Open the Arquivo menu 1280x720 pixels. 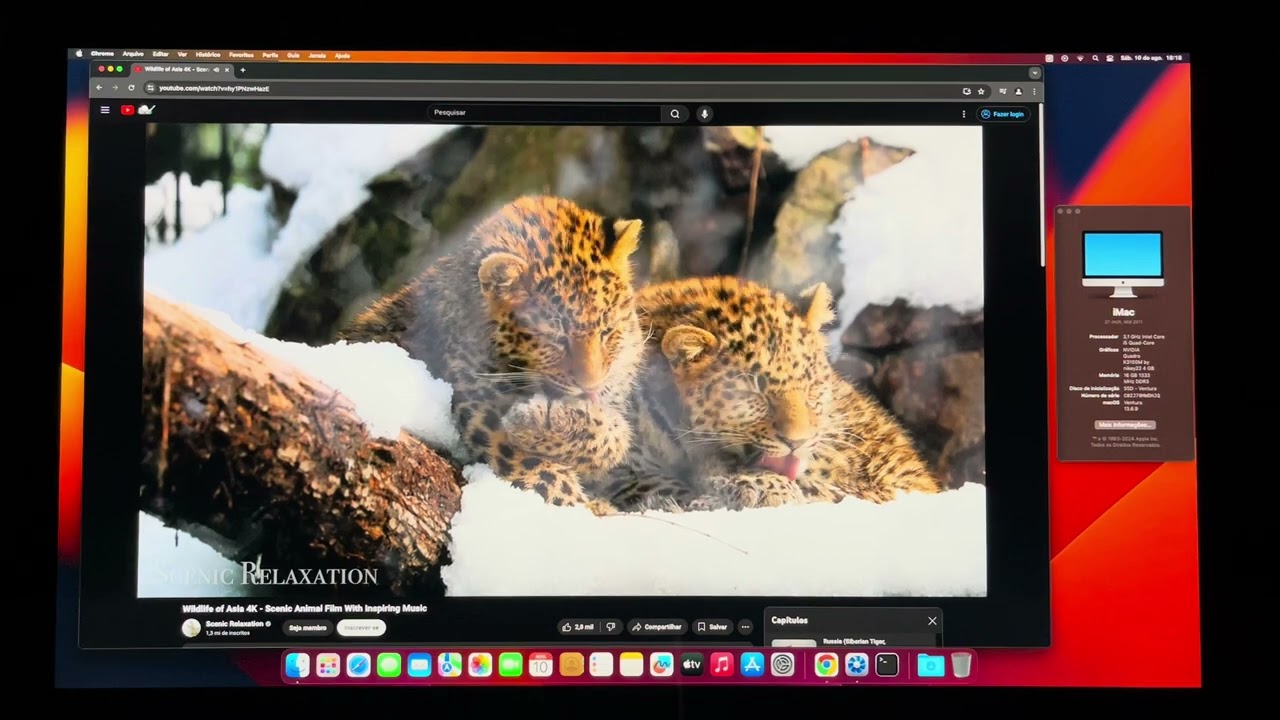[x=133, y=54]
